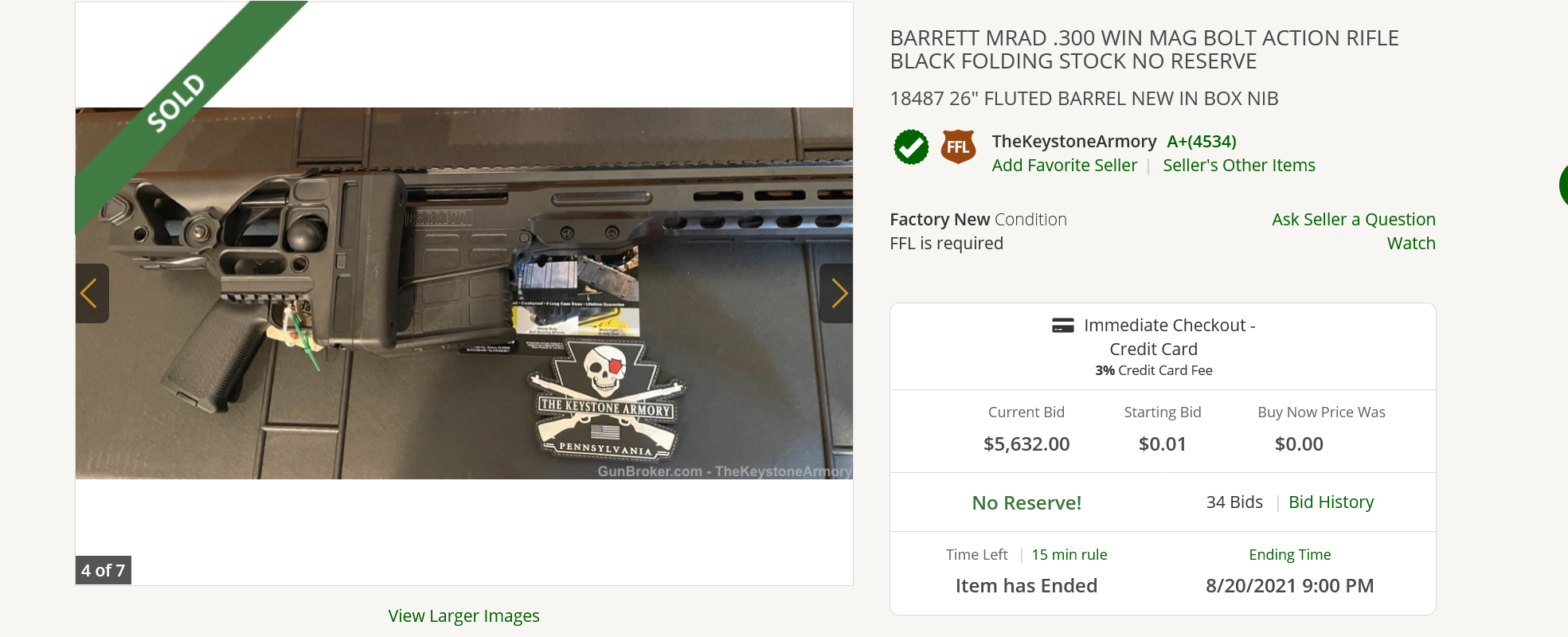
Task: View Seller's Other Items
Action: [1238, 165]
